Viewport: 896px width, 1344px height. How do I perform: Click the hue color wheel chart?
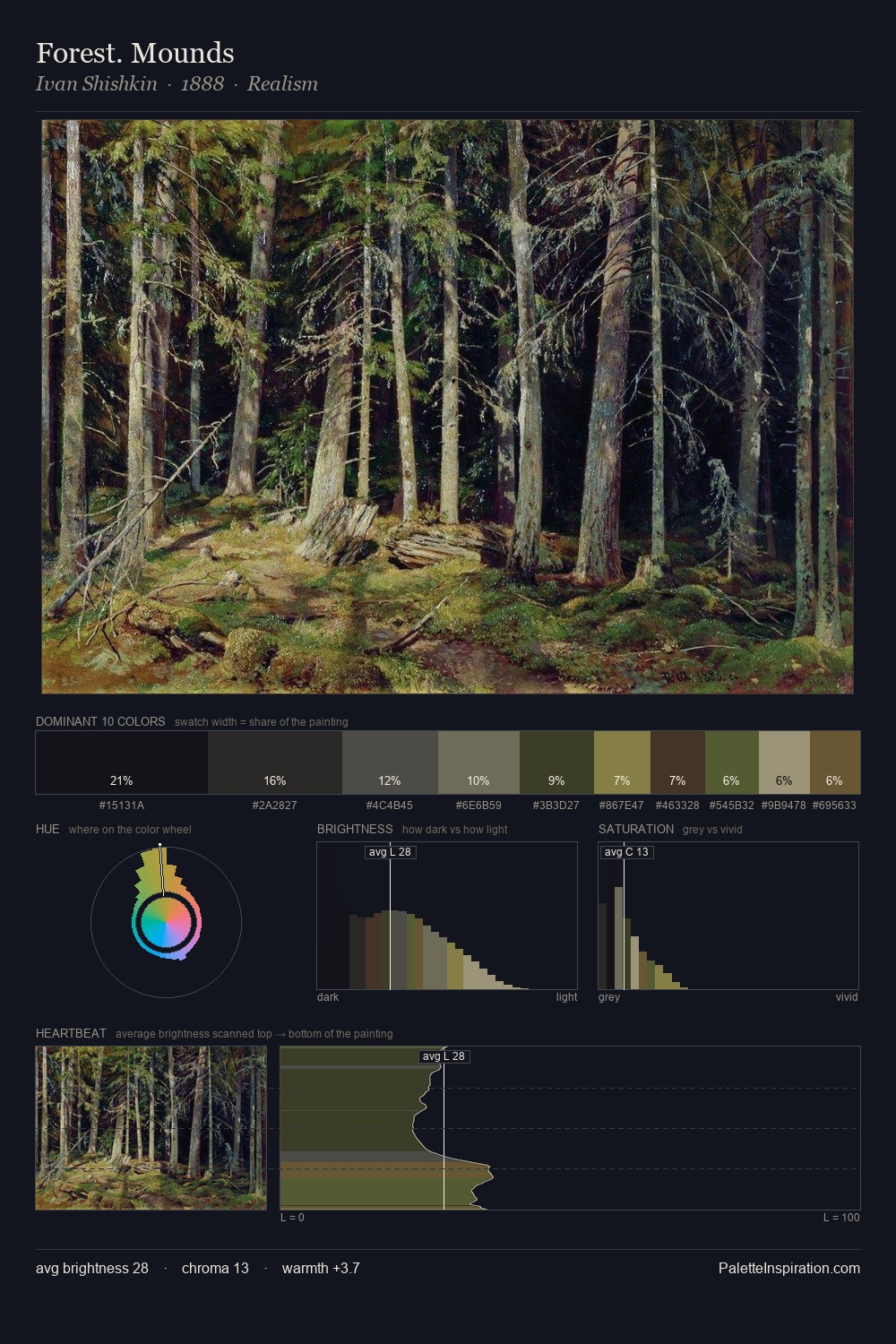point(166,921)
